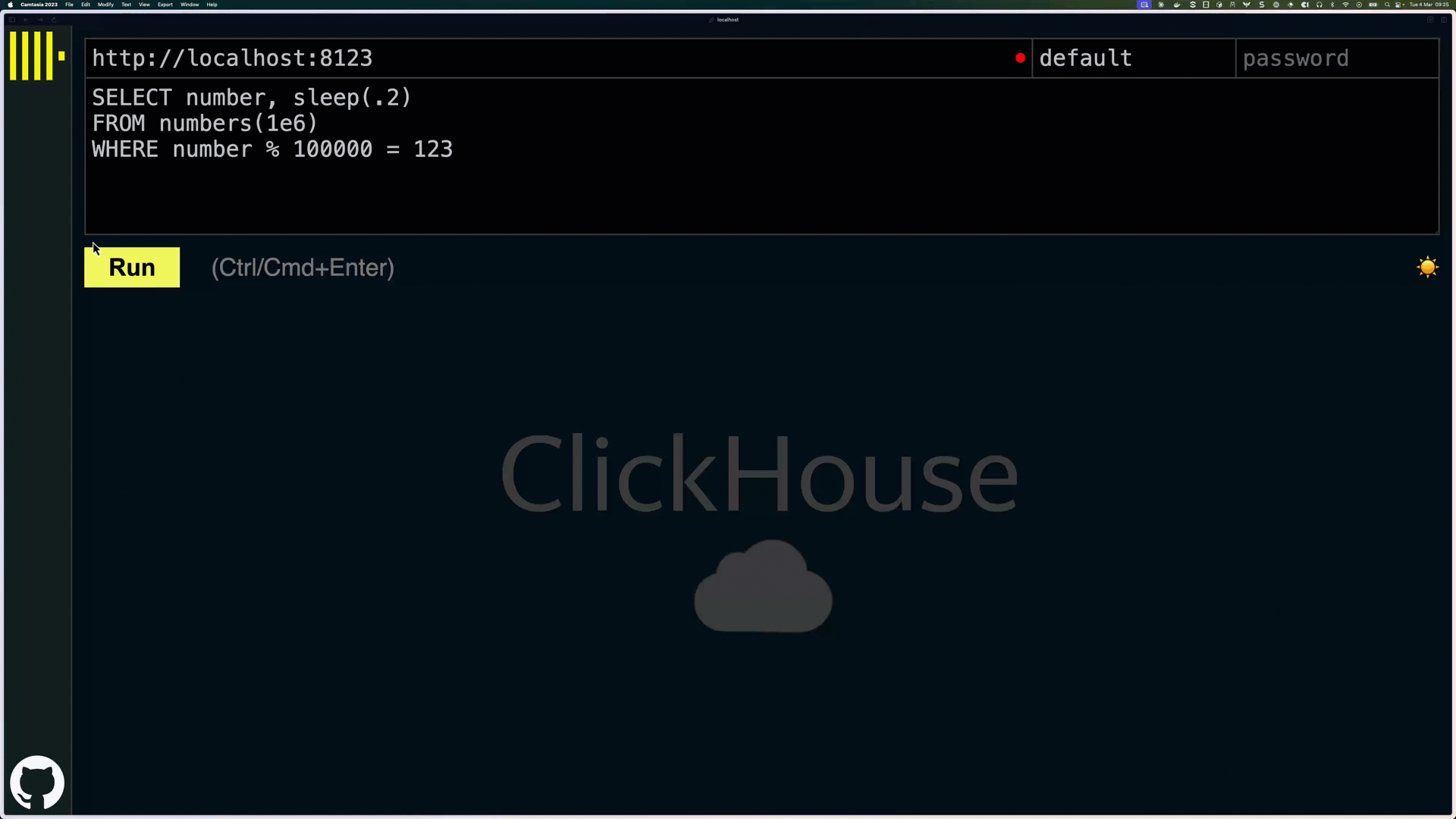Open the Apple menu

[x=11, y=5]
